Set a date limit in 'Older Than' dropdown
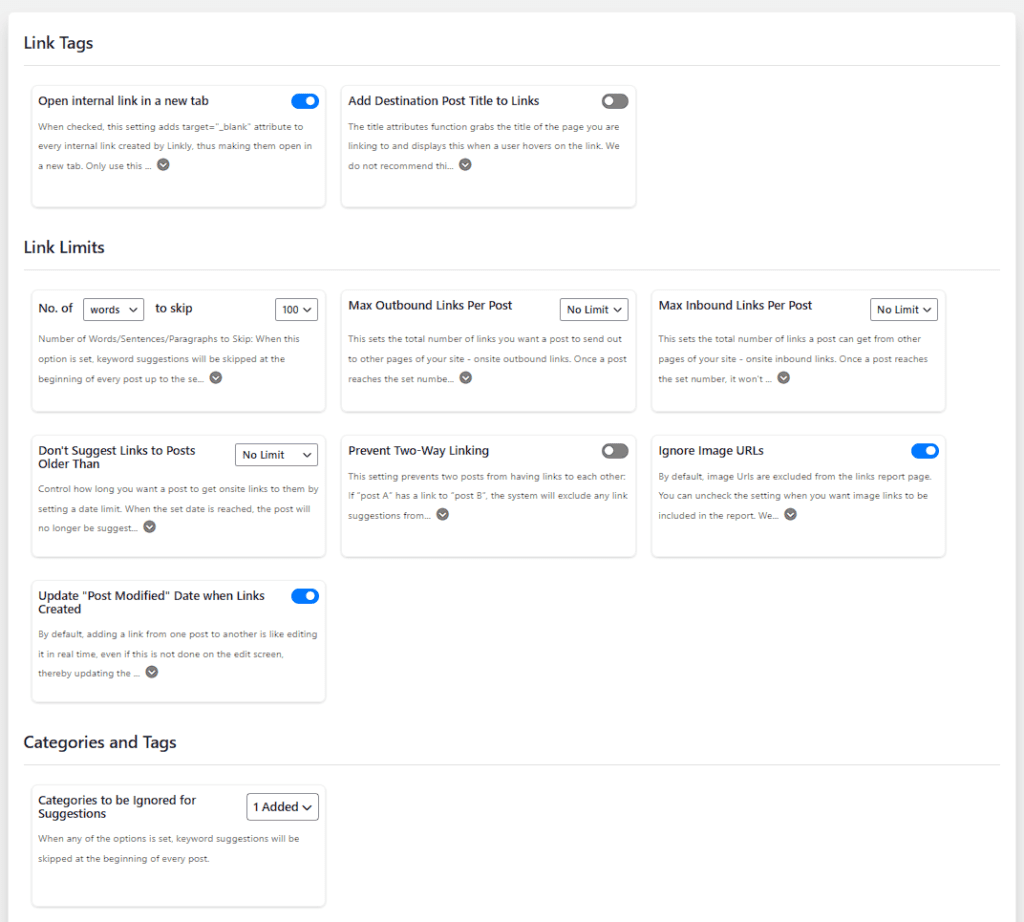This screenshot has height=922, width=1024. pyautogui.click(x=276, y=455)
